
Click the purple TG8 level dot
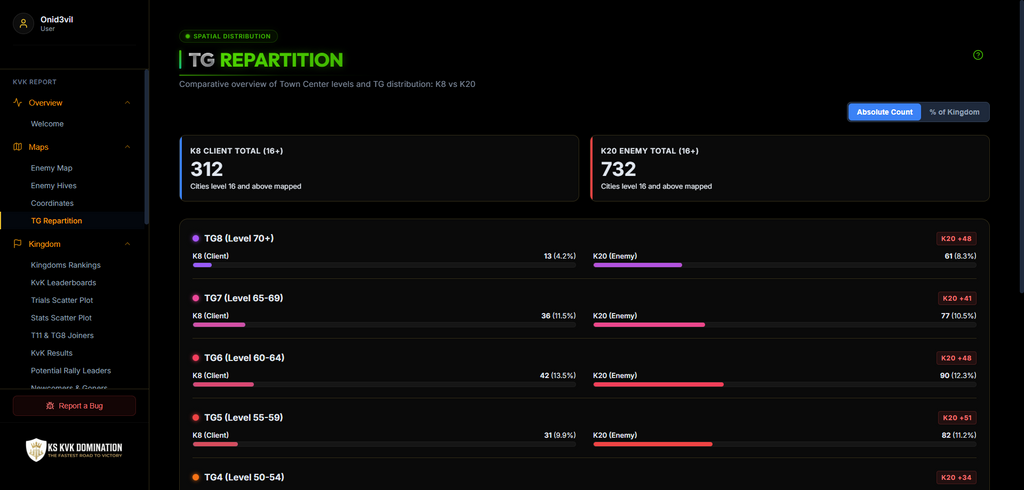click(x=195, y=238)
